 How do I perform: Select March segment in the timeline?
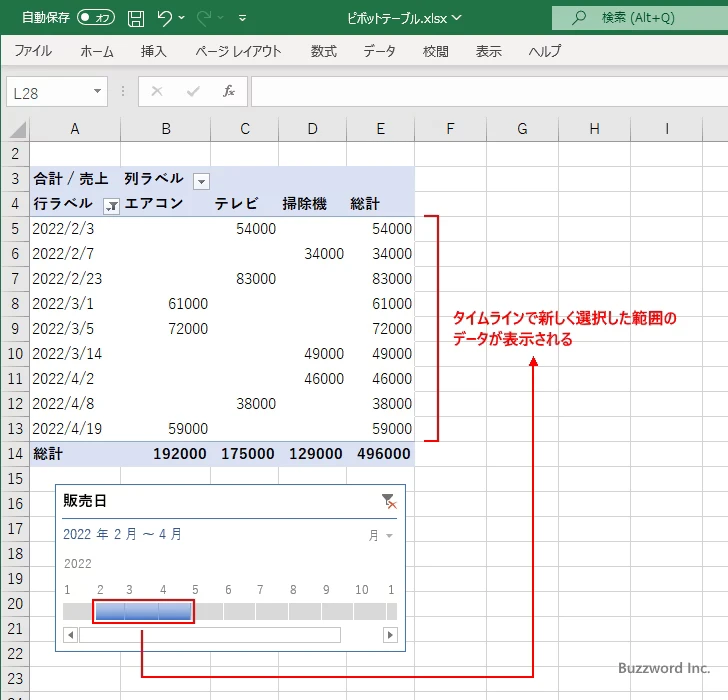142,611
